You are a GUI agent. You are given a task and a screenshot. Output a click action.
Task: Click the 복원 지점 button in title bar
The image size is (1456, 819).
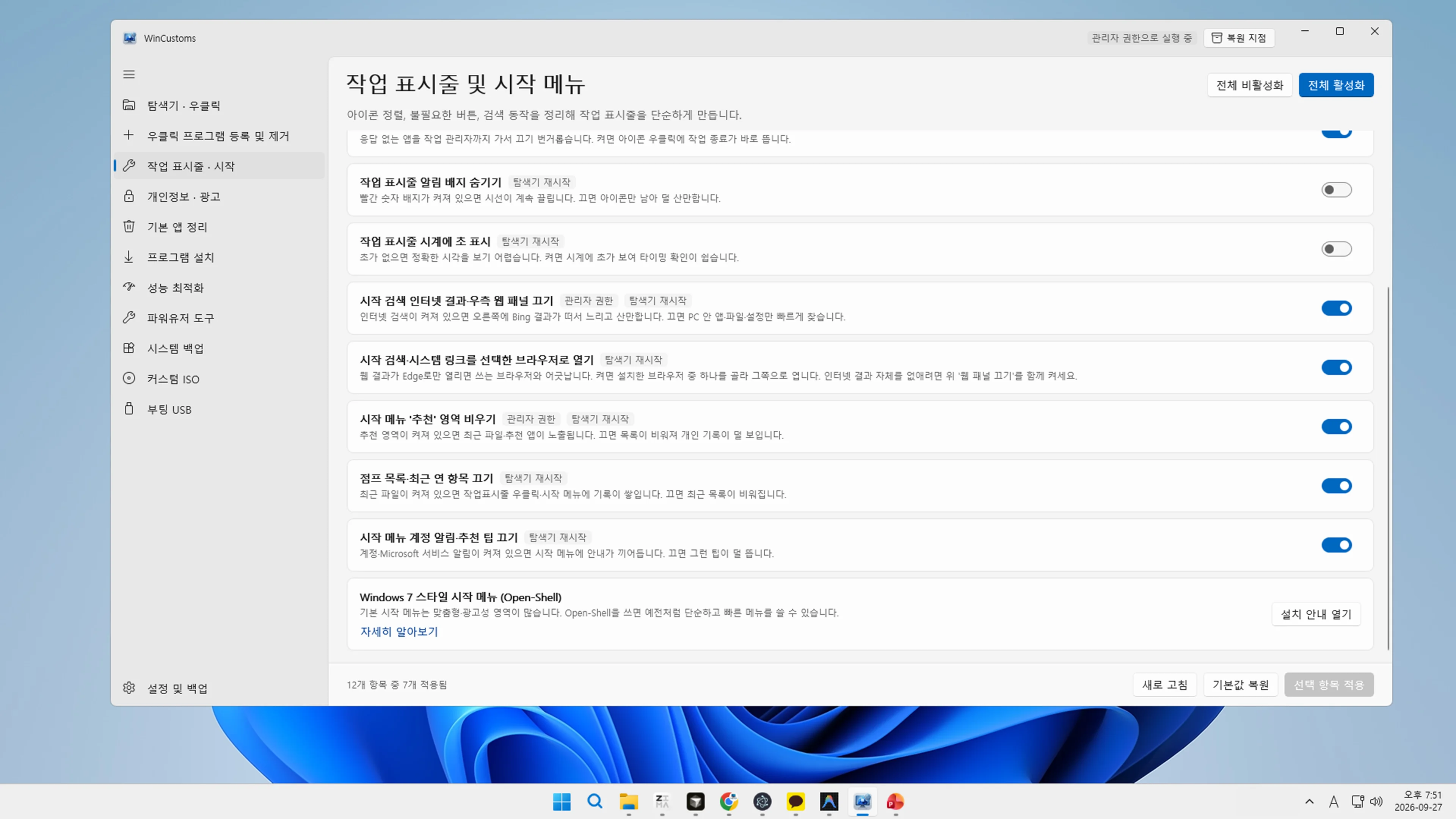pyautogui.click(x=1238, y=38)
